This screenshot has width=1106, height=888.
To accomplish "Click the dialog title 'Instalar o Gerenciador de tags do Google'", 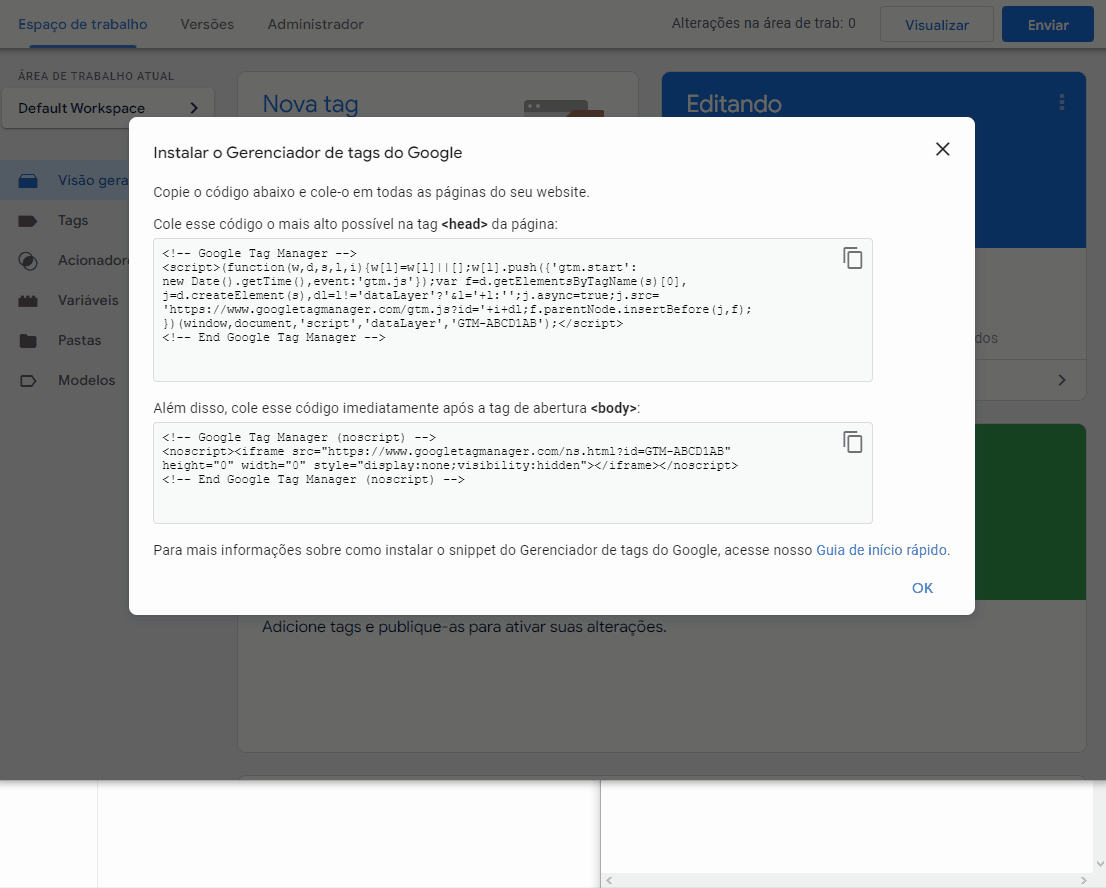I will (x=308, y=153).
